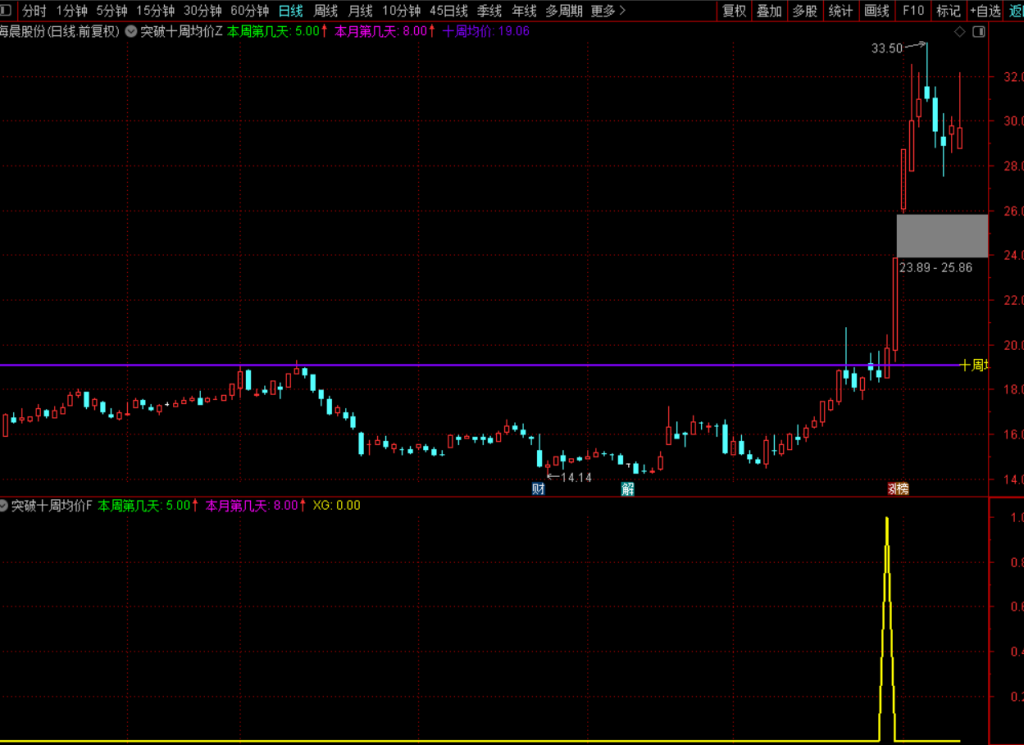Image resolution: width=1024 pixels, height=745 pixels.
Task: Open the 画线 drawing tools
Action: point(876,10)
